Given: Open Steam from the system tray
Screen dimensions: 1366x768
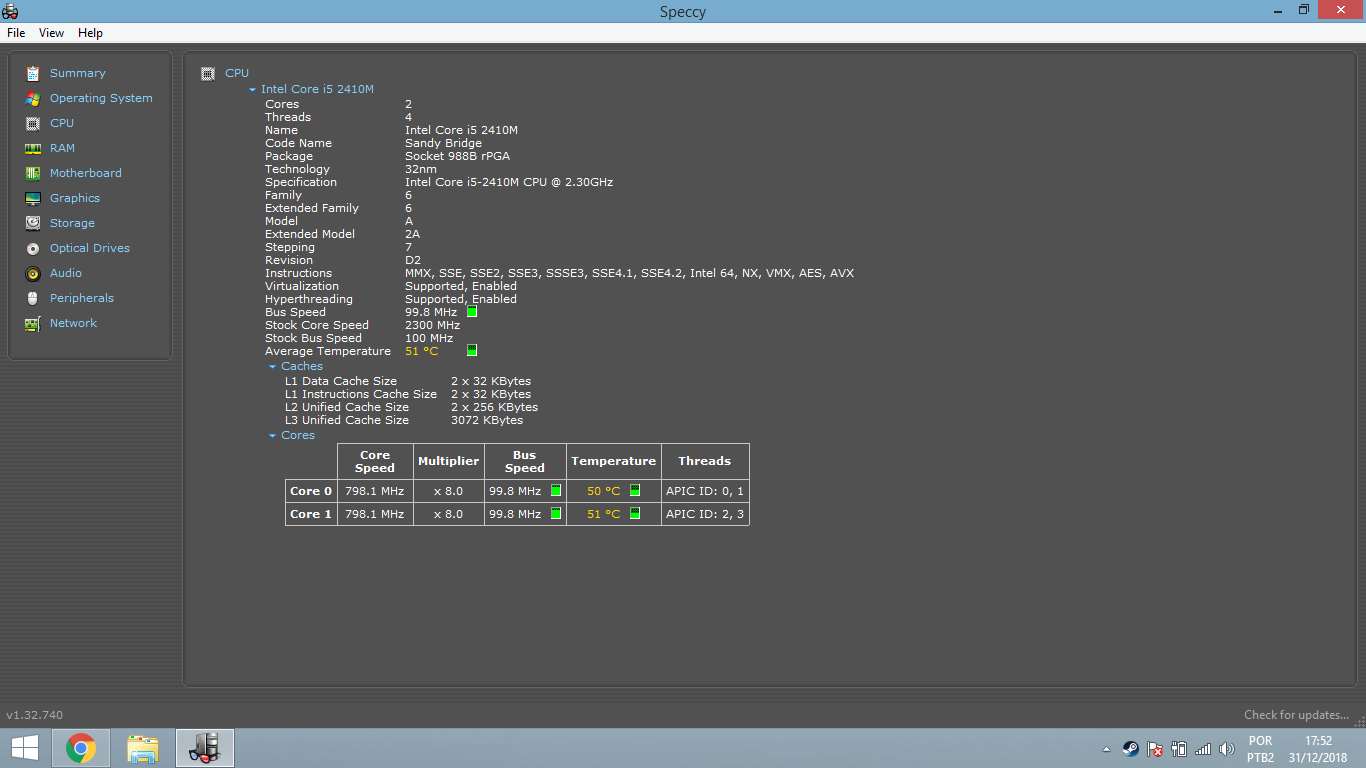Looking at the screenshot, I should click(1130, 749).
